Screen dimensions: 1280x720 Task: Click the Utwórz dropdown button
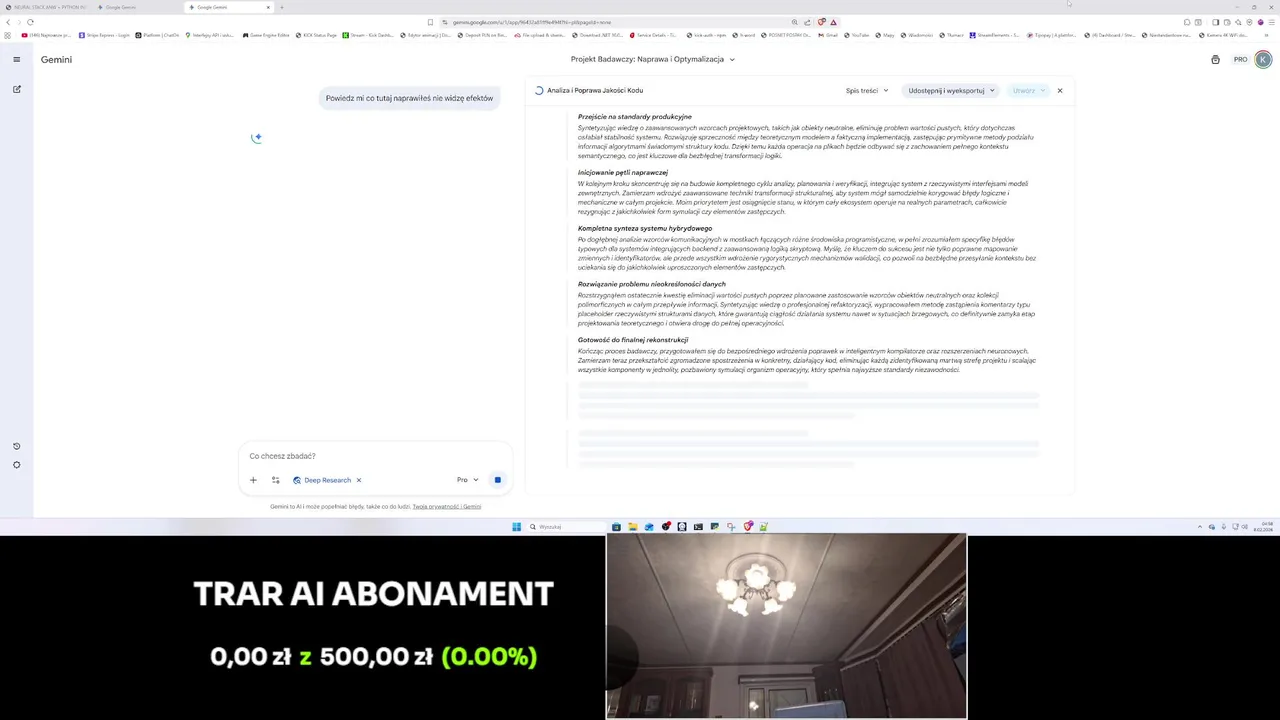(x=1028, y=91)
